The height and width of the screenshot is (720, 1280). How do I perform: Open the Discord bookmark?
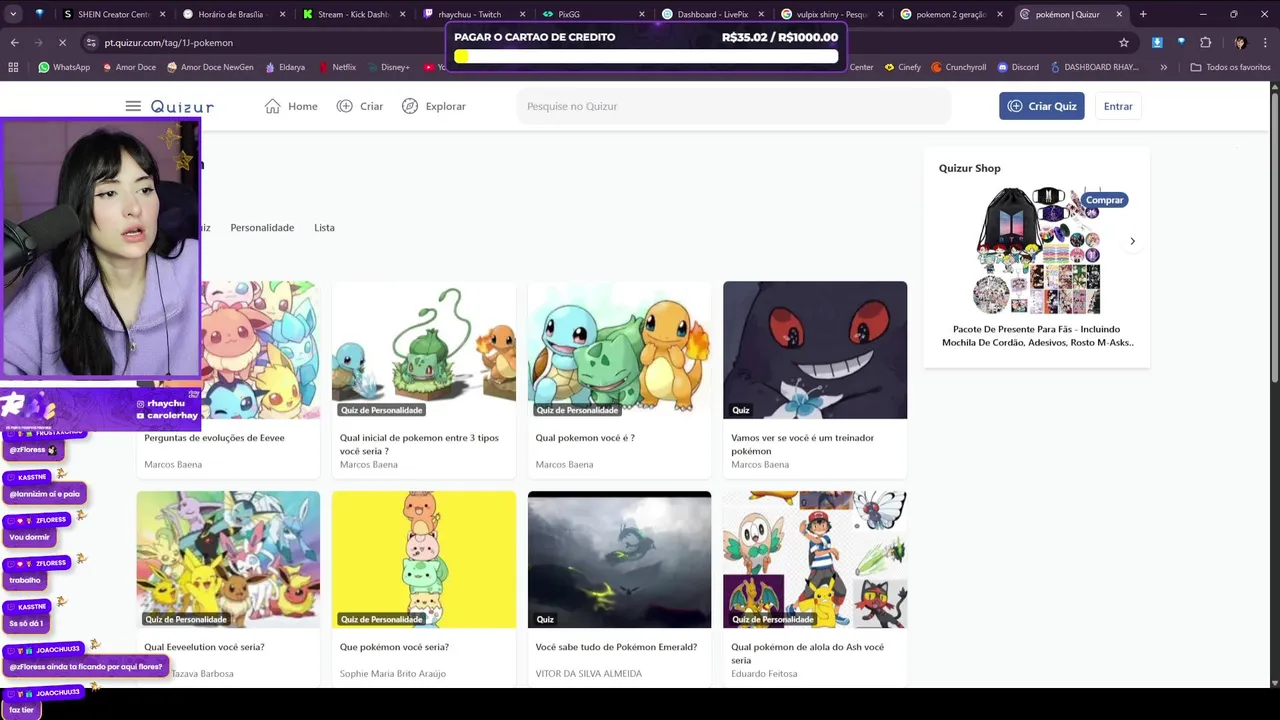(1017, 67)
